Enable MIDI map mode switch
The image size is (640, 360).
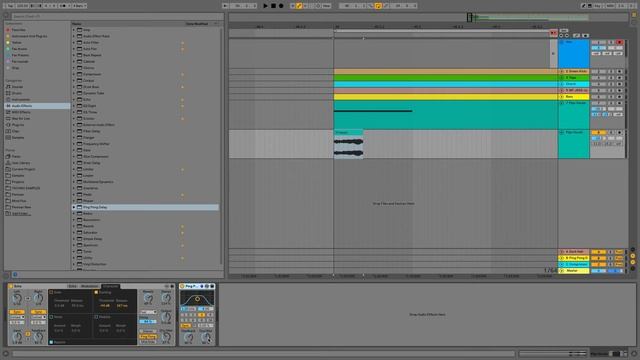point(610,6)
